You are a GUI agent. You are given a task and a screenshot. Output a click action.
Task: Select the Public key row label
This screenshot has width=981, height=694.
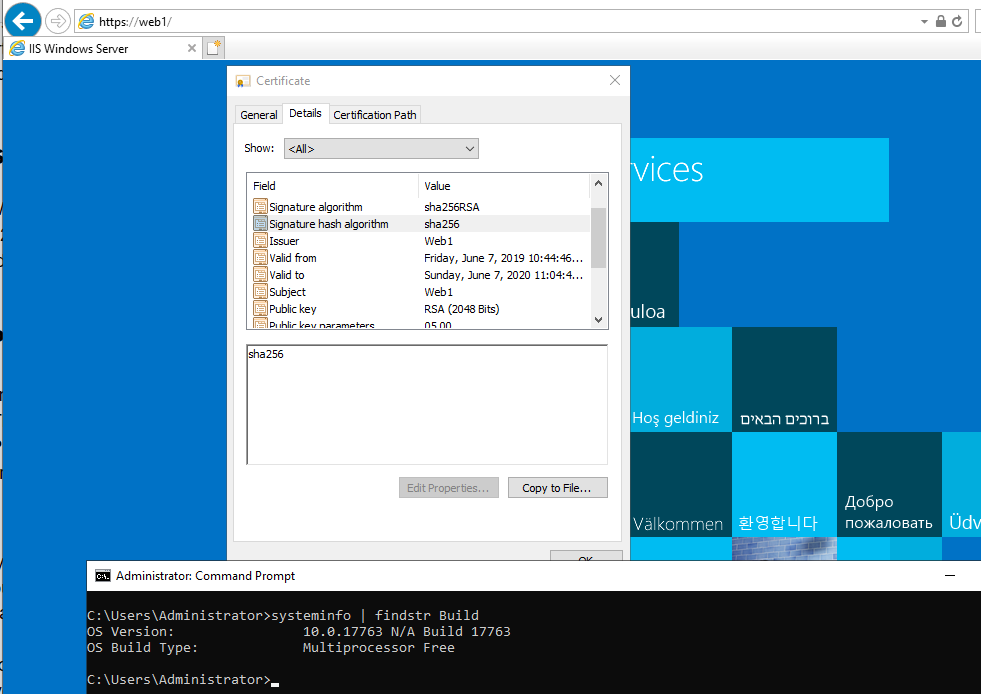coord(293,309)
